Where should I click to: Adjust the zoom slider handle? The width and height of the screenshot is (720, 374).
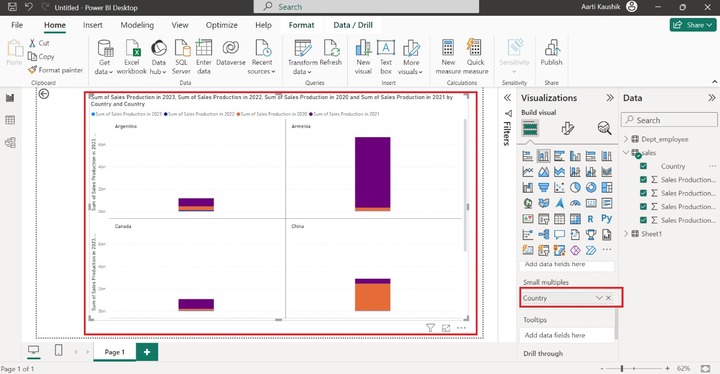tap(622, 368)
